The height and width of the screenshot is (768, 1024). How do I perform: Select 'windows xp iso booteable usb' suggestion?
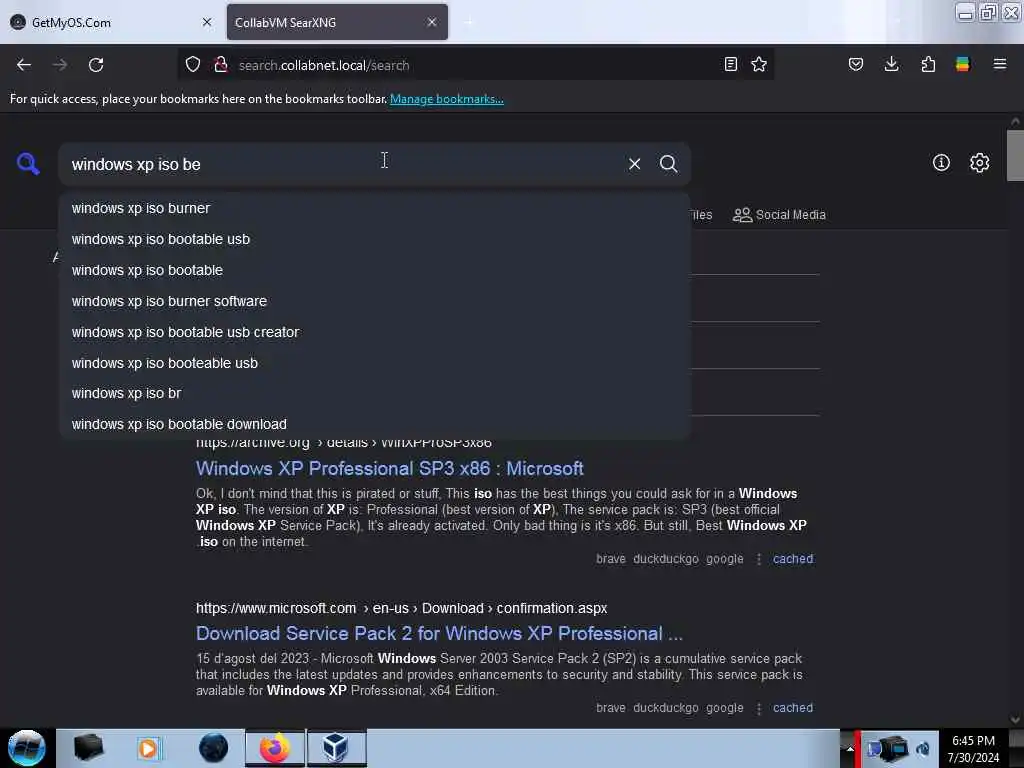pyautogui.click(x=375, y=363)
